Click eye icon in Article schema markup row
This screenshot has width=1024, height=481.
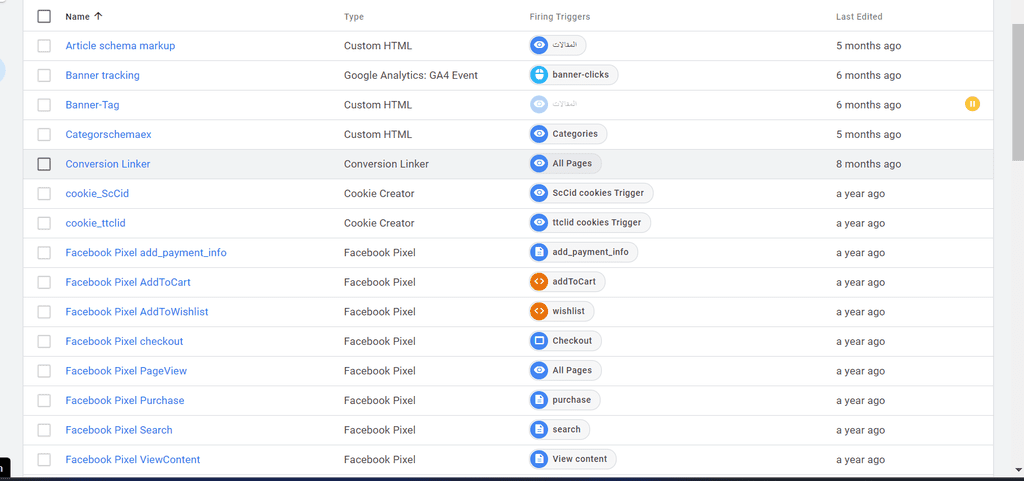coord(539,46)
